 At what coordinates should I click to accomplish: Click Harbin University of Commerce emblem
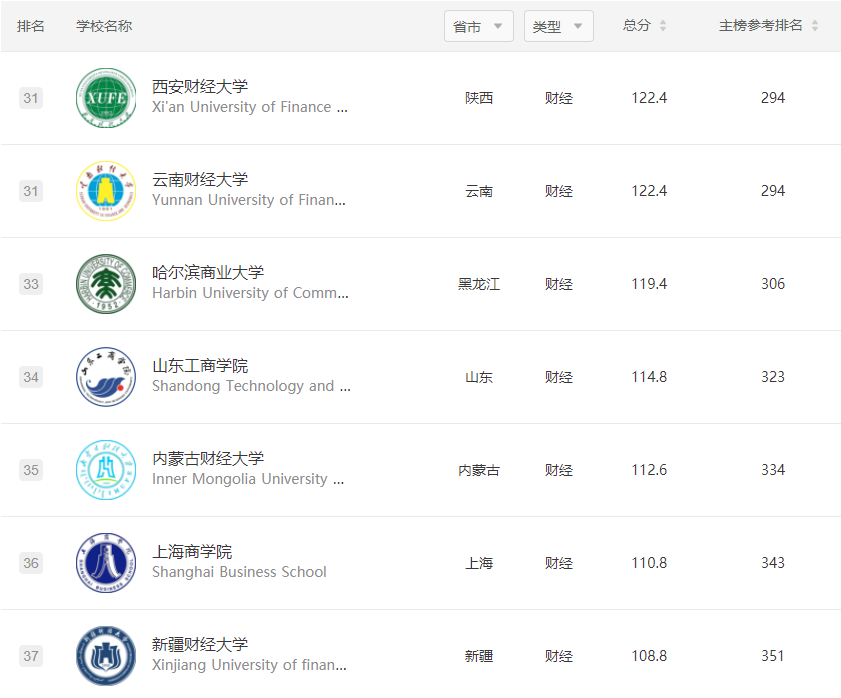click(106, 284)
